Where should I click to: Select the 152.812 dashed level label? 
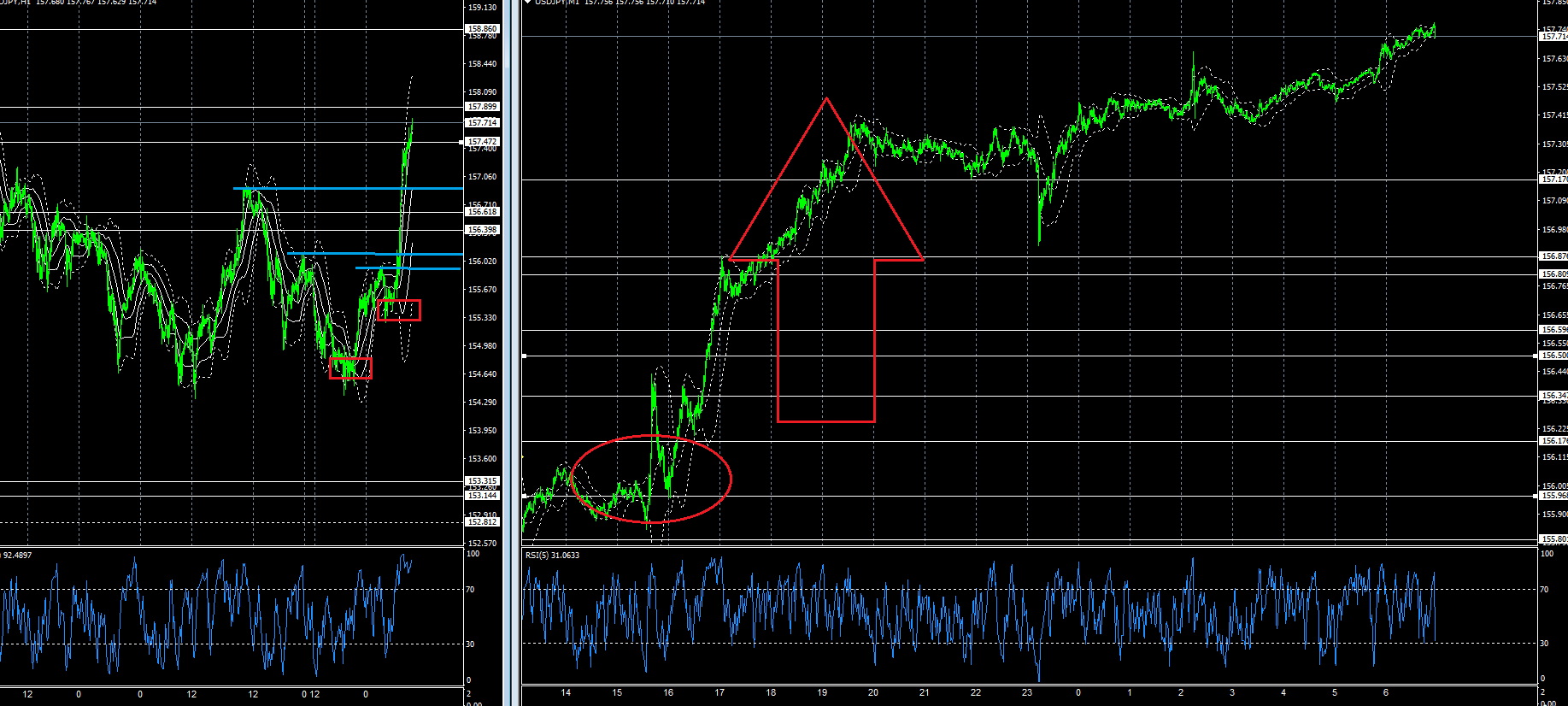[482, 522]
